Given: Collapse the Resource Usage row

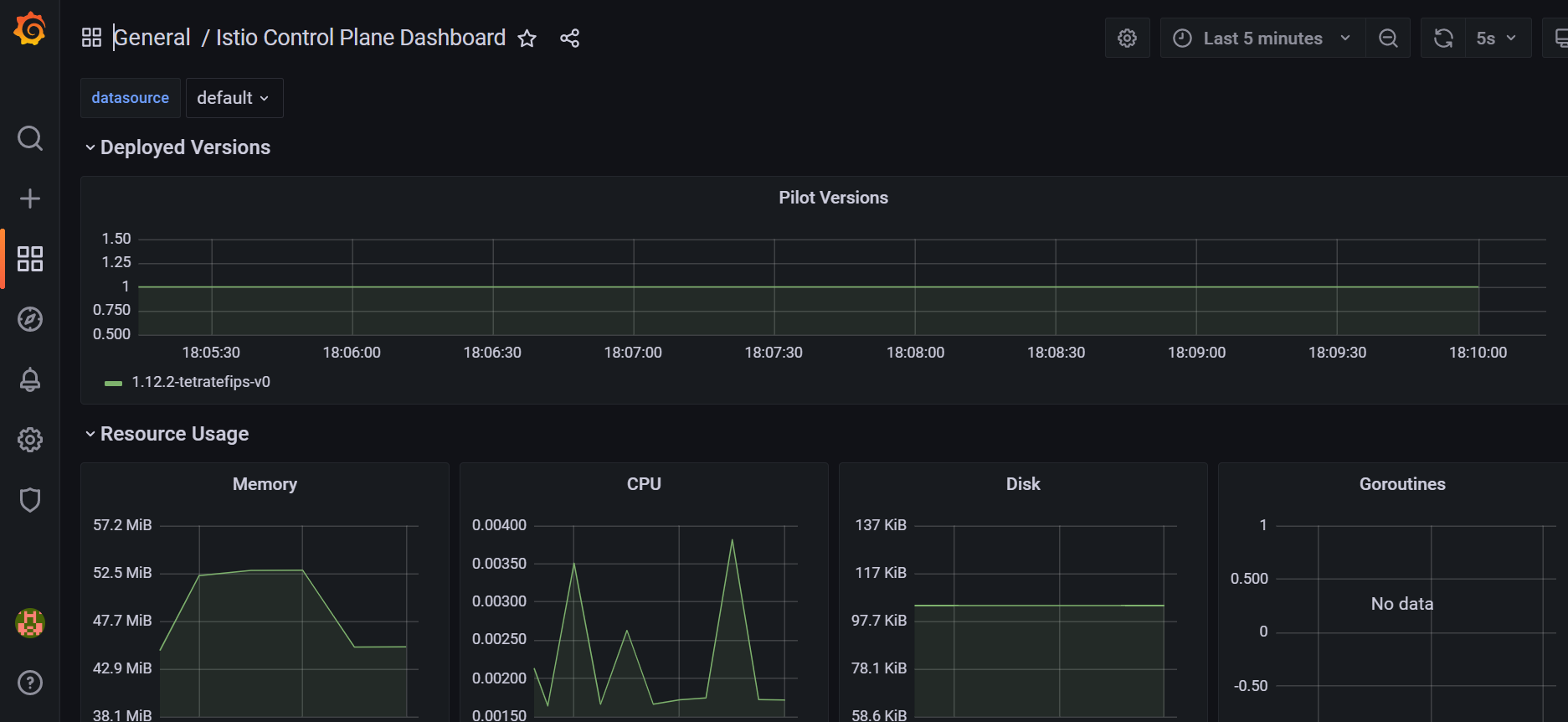Looking at the screenshot, I should click(x=167, y=434).
